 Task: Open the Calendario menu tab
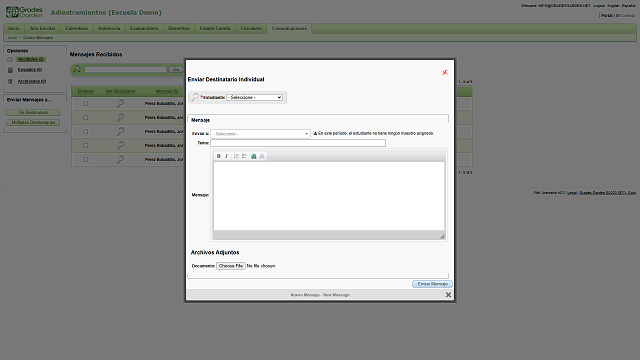click(77, 28)
